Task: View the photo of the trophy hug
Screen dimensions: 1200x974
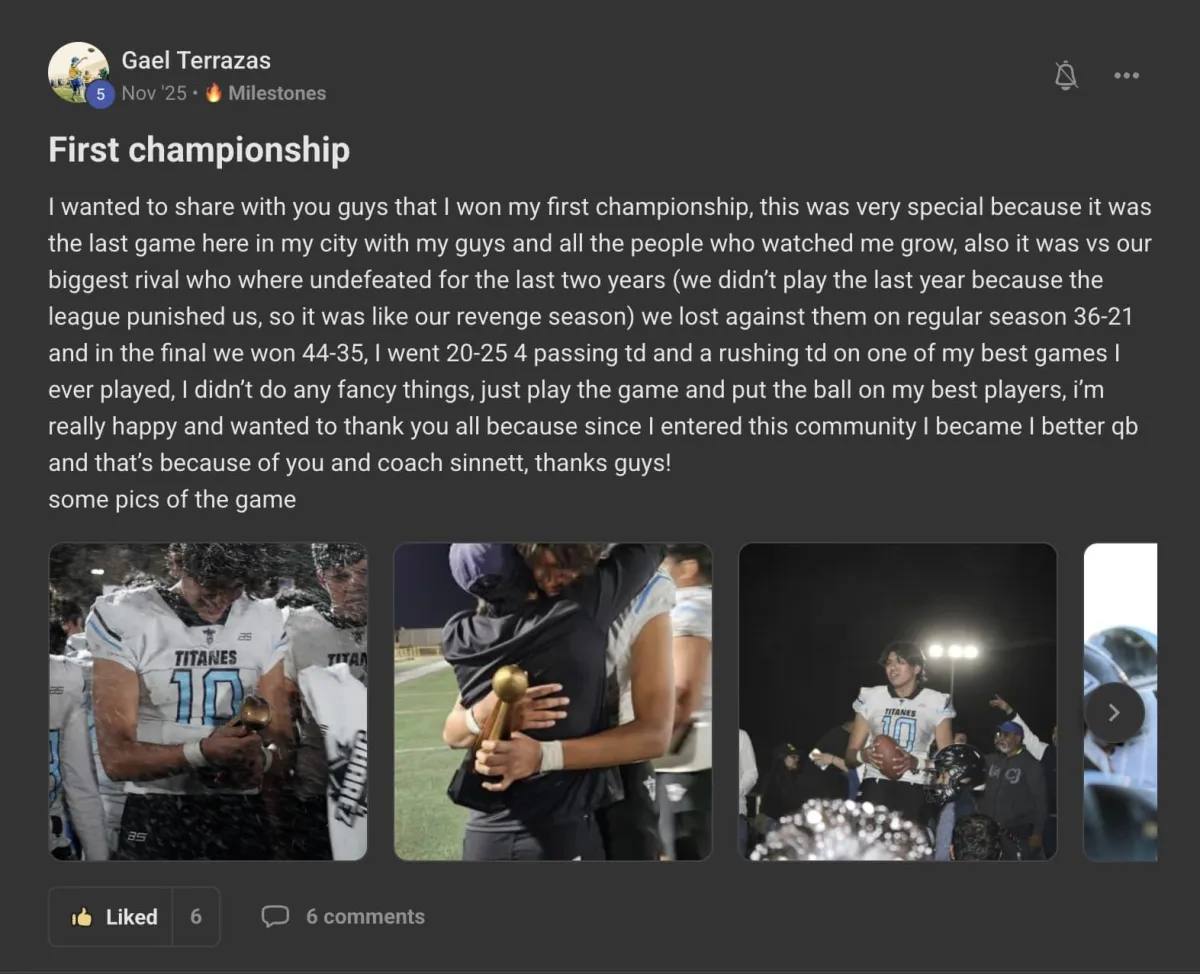Action: pyautogui.click(x=552, y=701)
